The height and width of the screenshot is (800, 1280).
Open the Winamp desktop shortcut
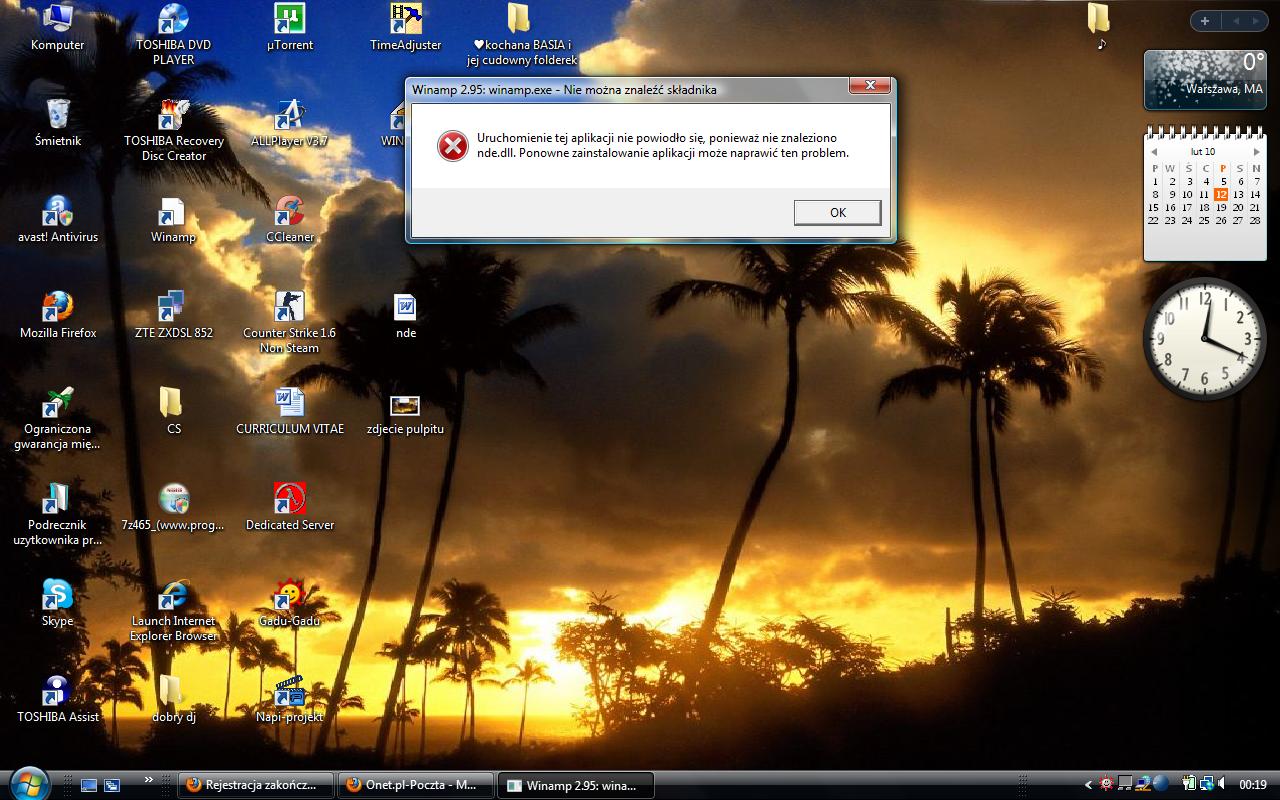(173, 213)
